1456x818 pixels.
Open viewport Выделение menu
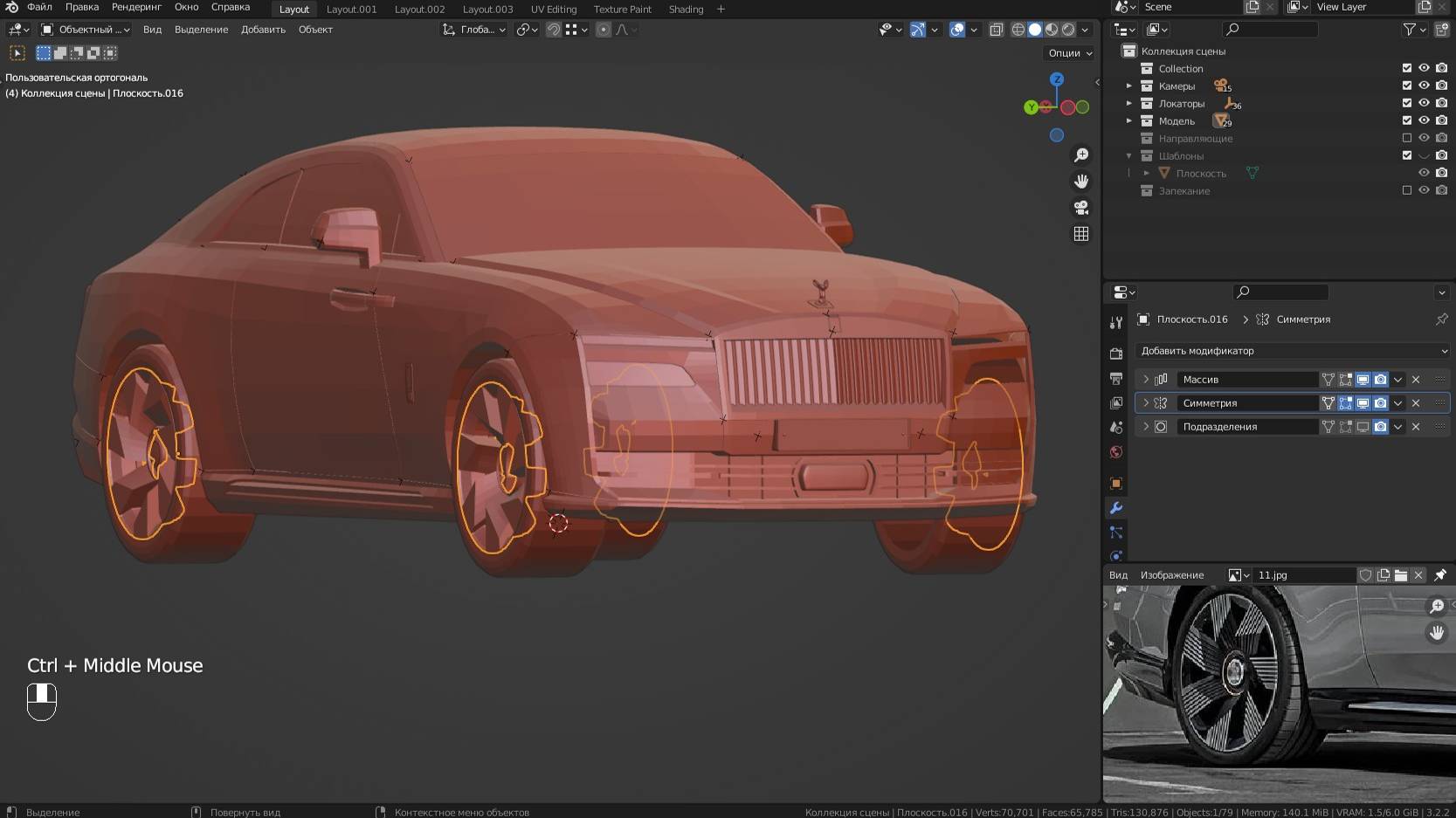point(201,29)
